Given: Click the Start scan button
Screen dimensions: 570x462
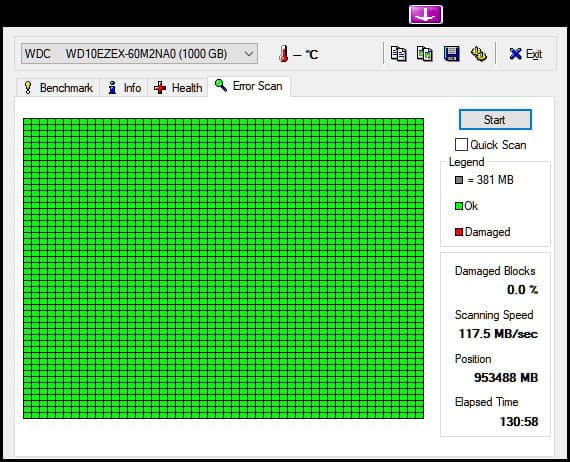Looking at the screenshot, I should pyautogui.click(x=495, y=120).
